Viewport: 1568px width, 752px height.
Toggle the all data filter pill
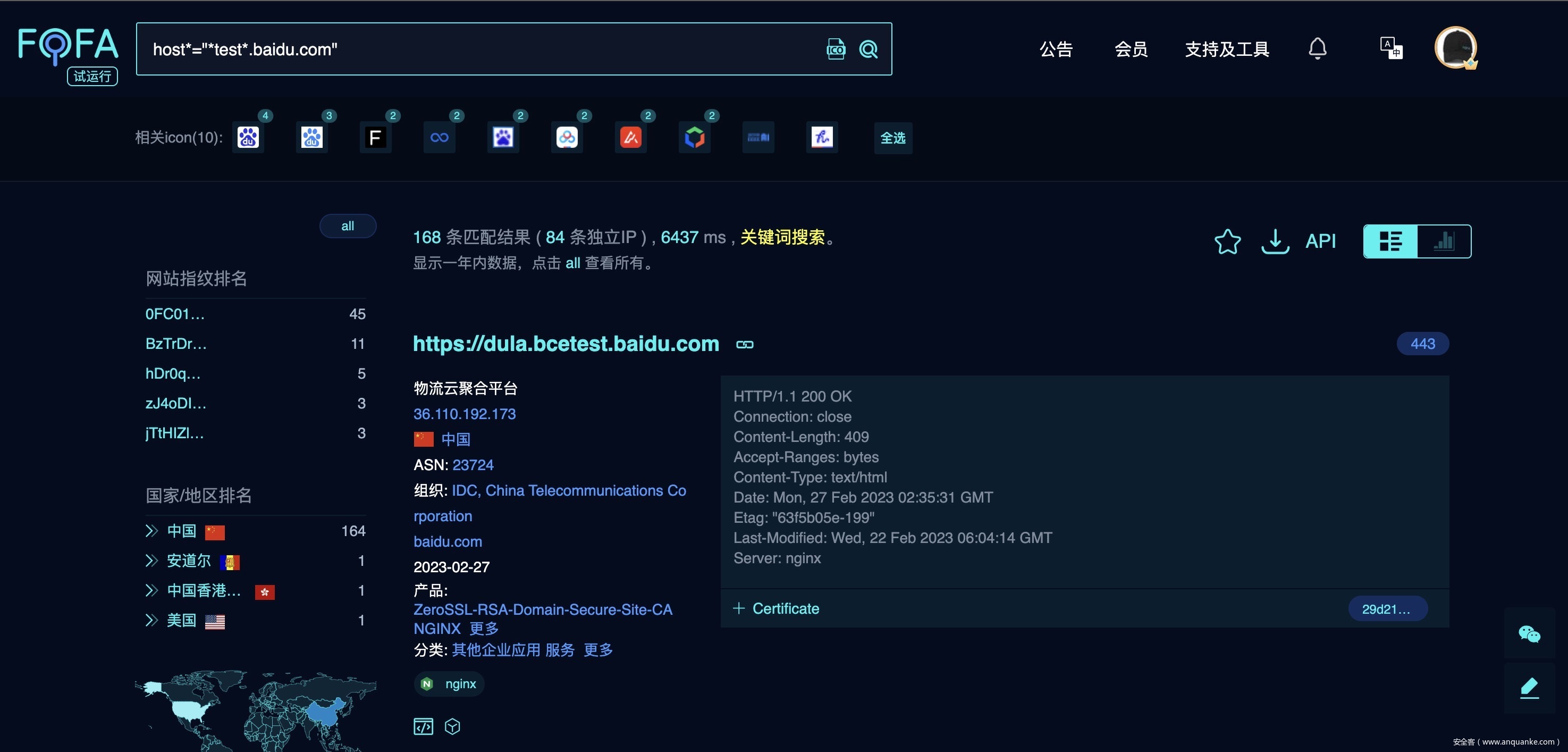pos(348,226)
